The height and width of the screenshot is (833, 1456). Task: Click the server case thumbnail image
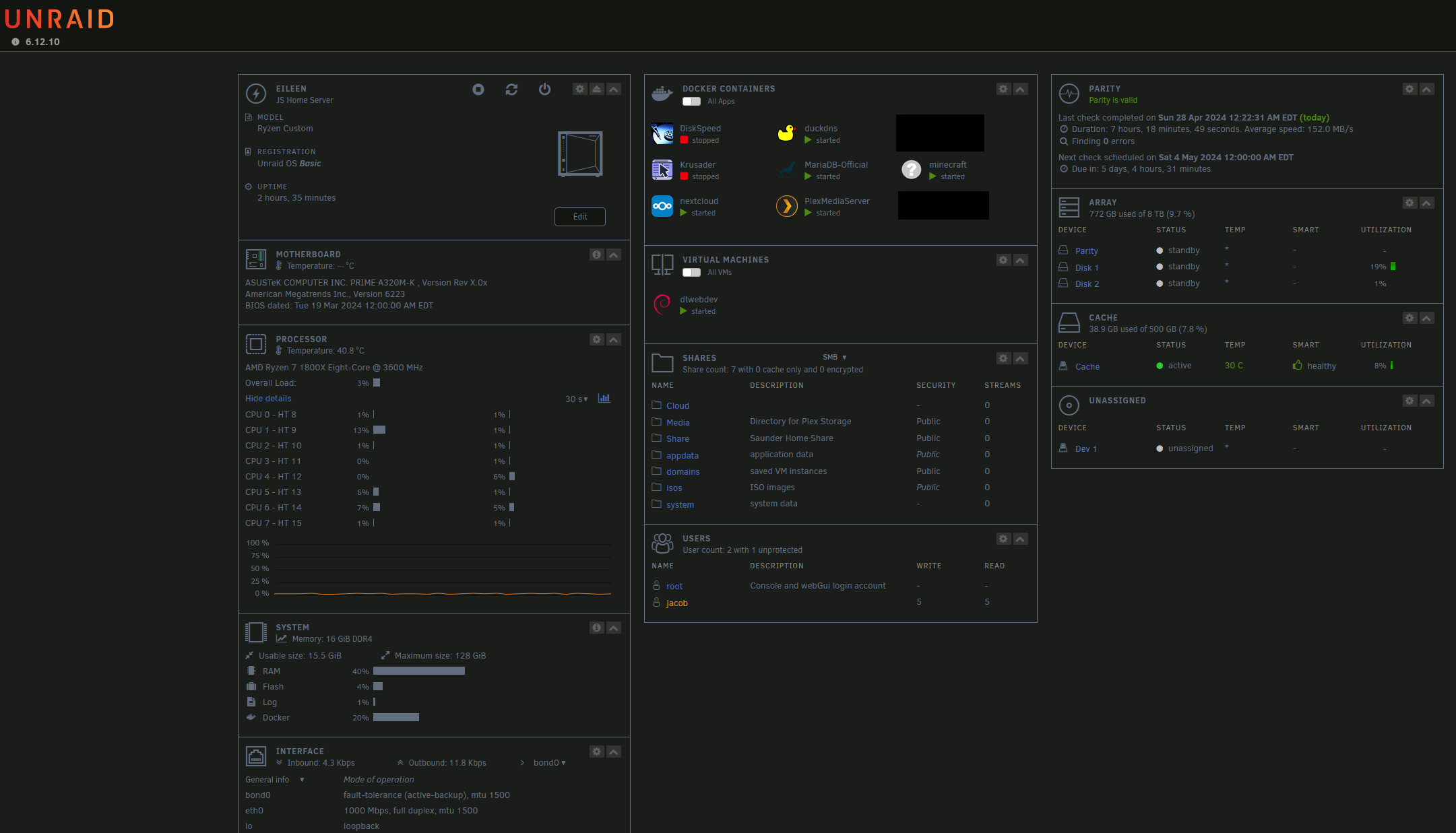point(580,154)
